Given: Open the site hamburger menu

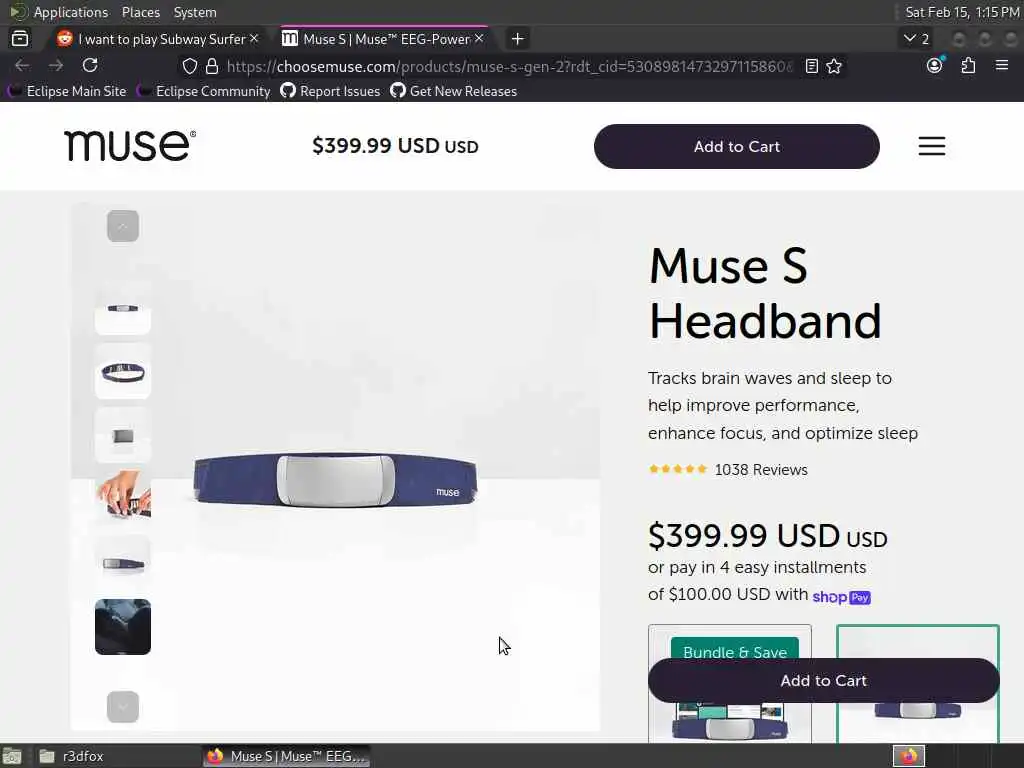Looking at the screenshot, I should (932, 146).
